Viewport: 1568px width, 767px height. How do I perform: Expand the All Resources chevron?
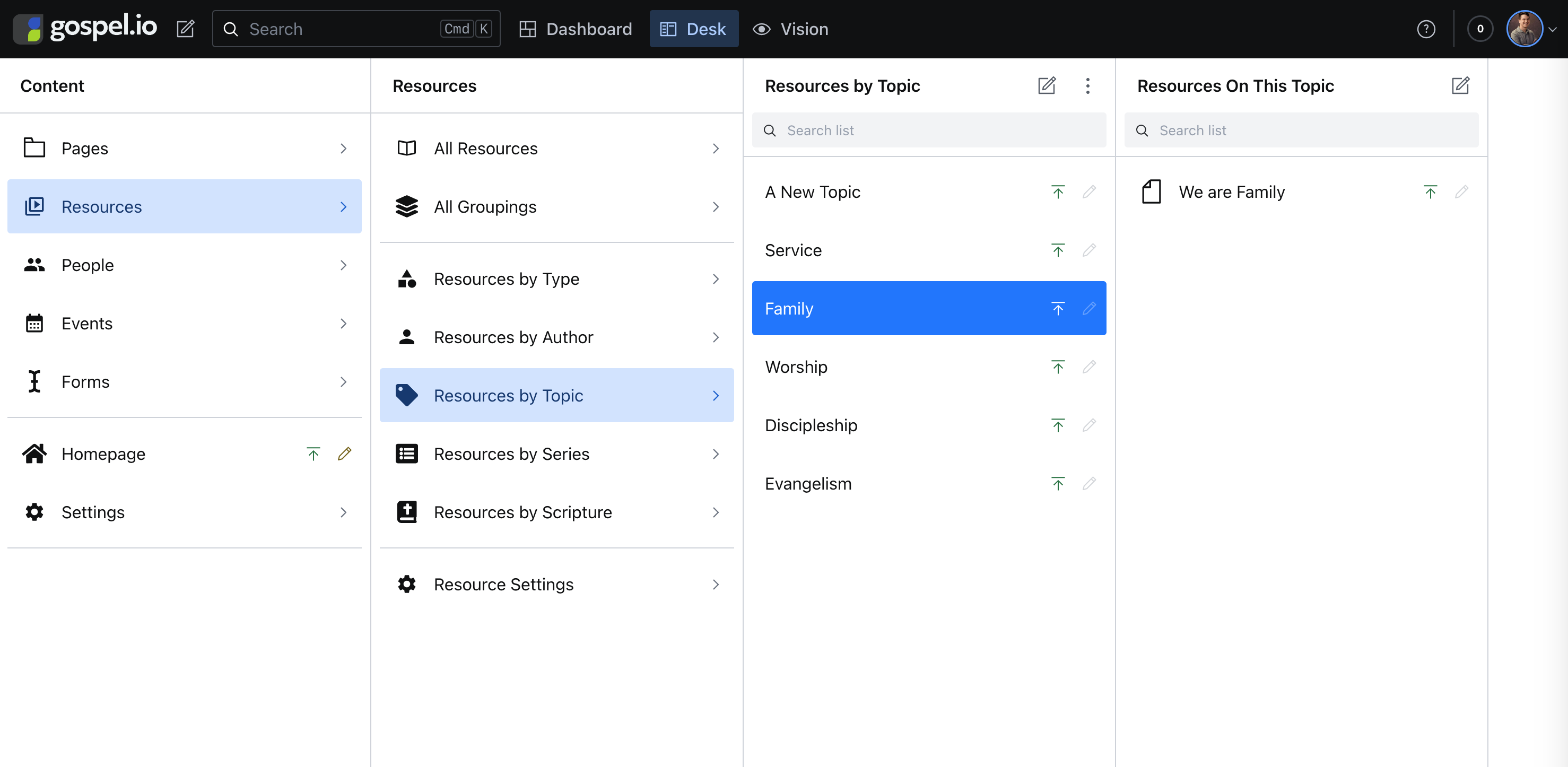(x=716, y=148)
